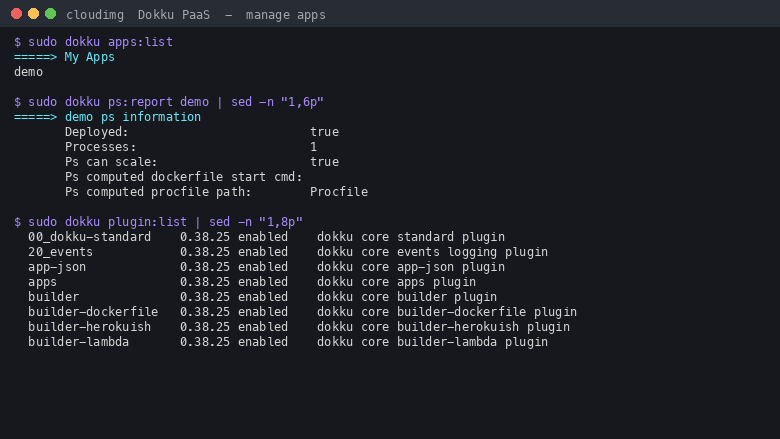Click 'dokku core builder-dockerfile plugin' description
The width and height of the screenshot is (780, 439).
tap(447, 312)
